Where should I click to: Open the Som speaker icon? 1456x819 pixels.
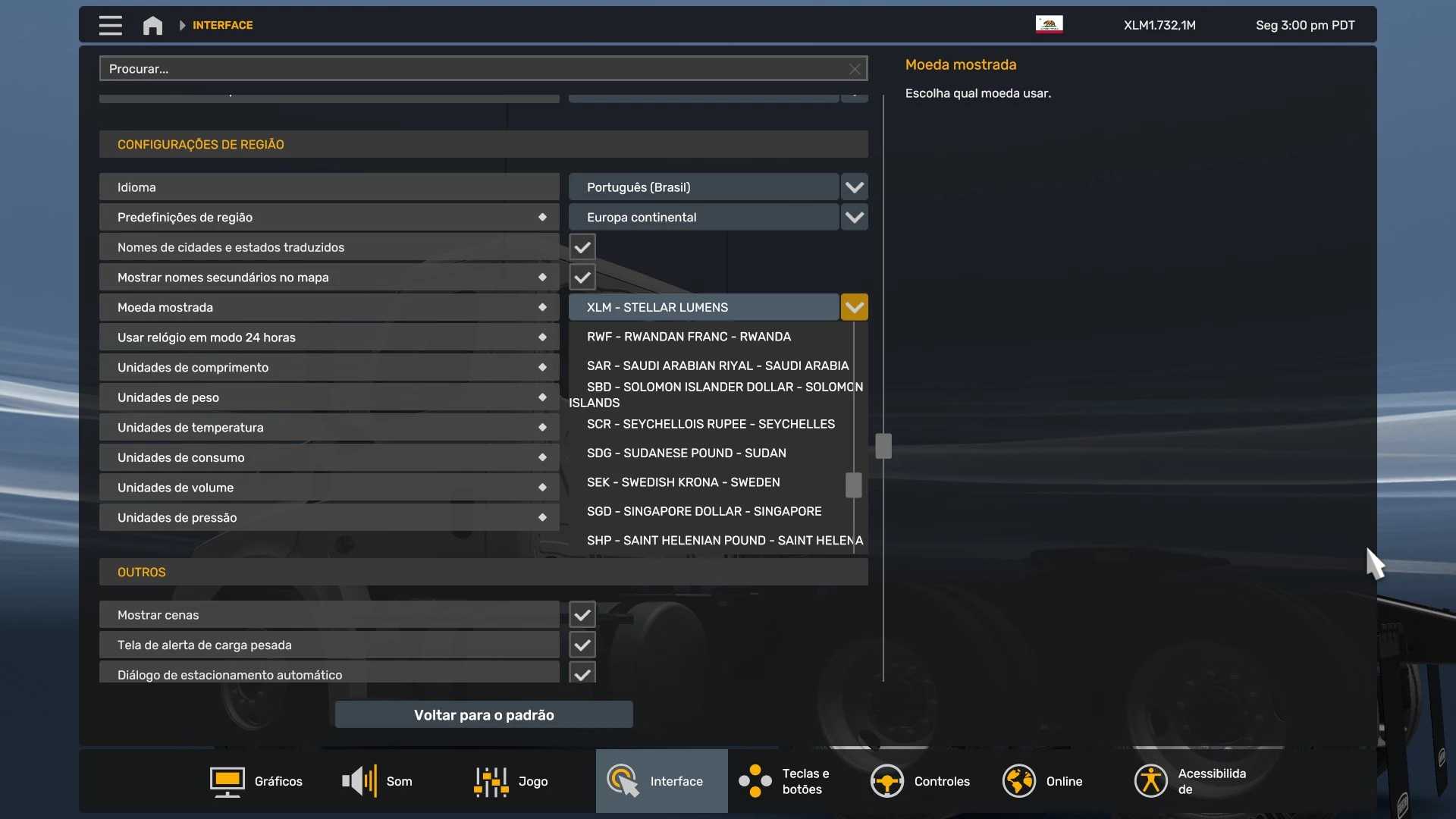click(x=359, y=781)
